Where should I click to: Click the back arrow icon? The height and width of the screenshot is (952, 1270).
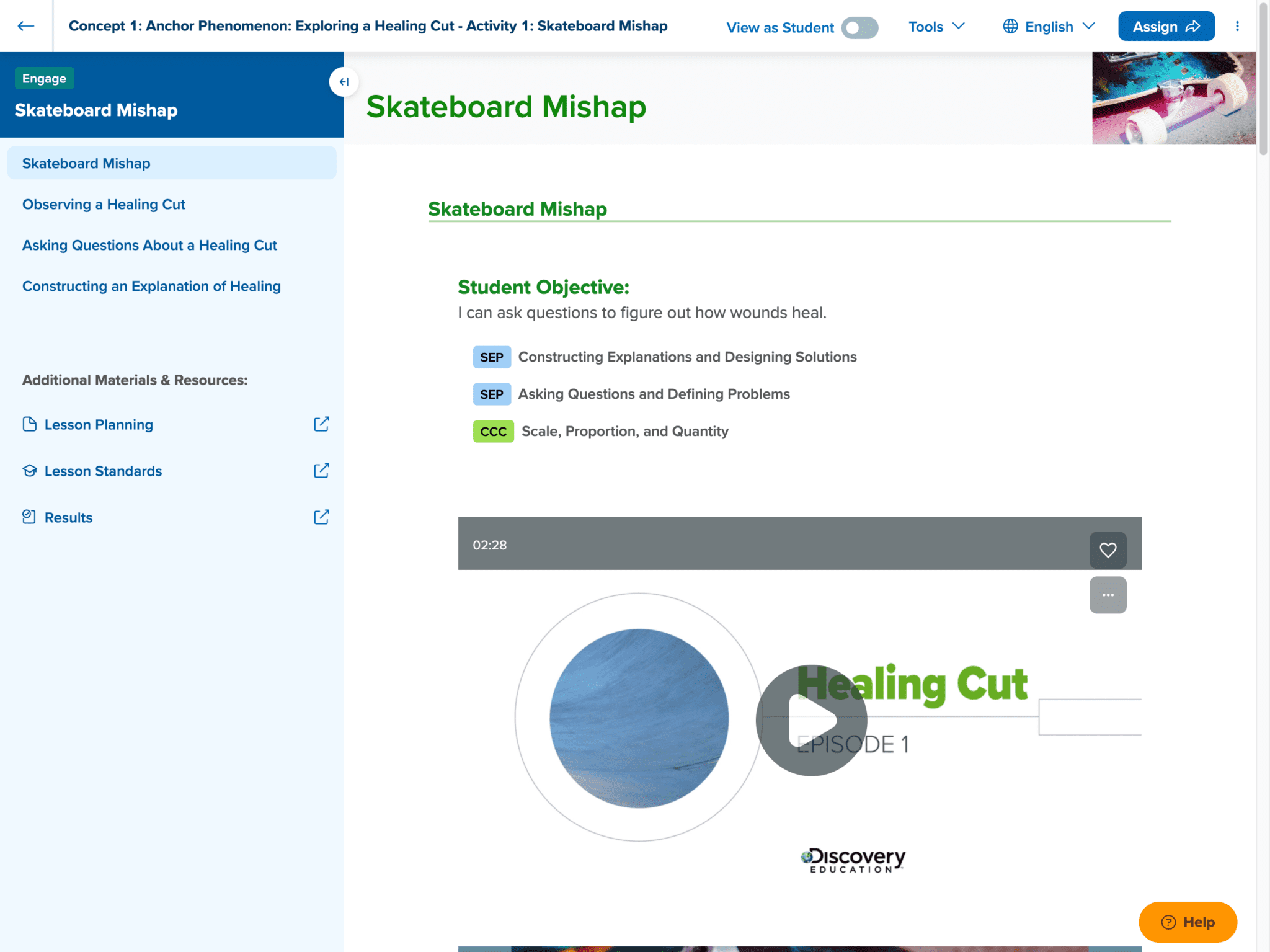pyautogui.click(x=25, y=26)
